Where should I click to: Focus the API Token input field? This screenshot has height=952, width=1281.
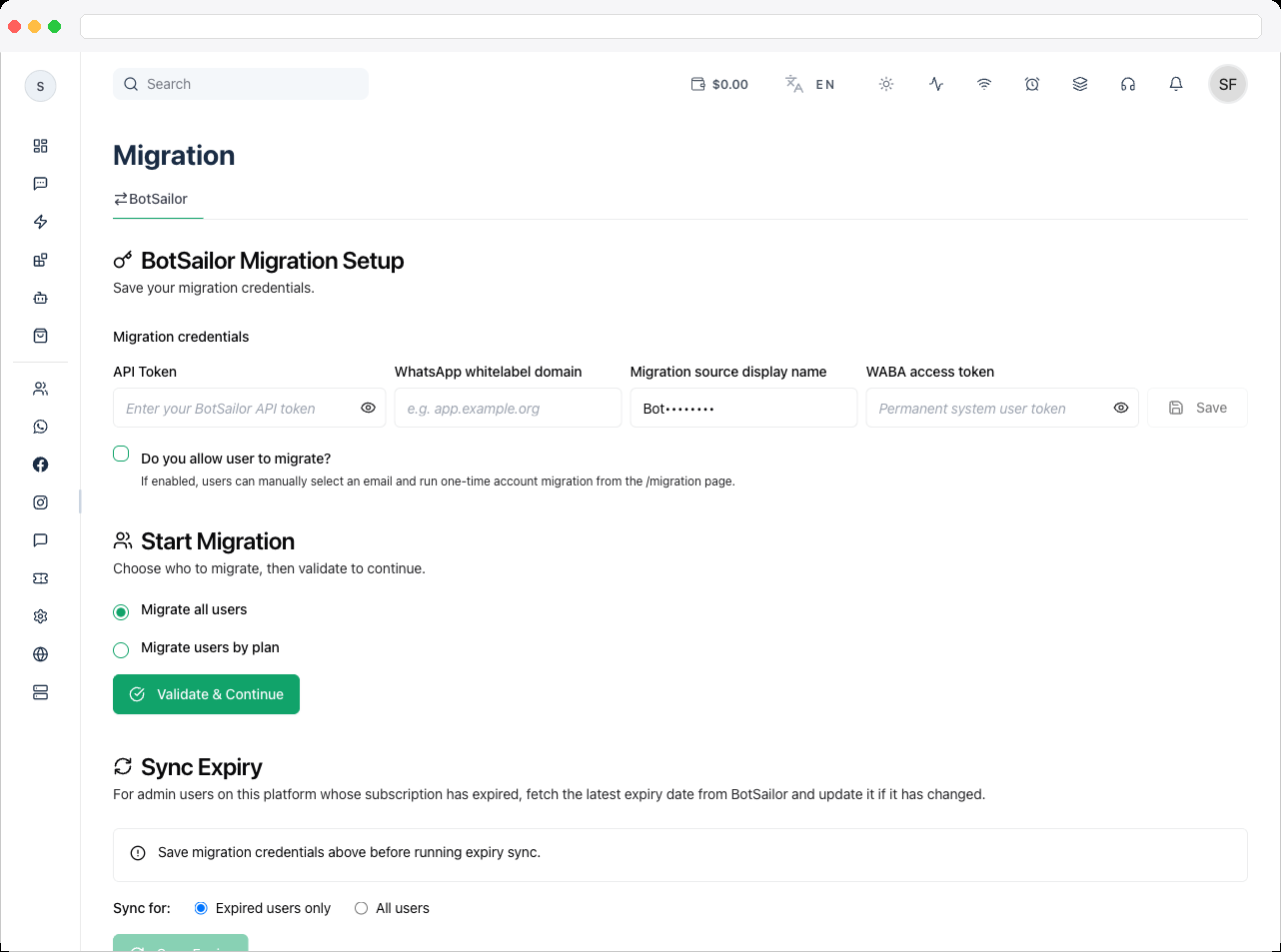click(x=250, y=408)
